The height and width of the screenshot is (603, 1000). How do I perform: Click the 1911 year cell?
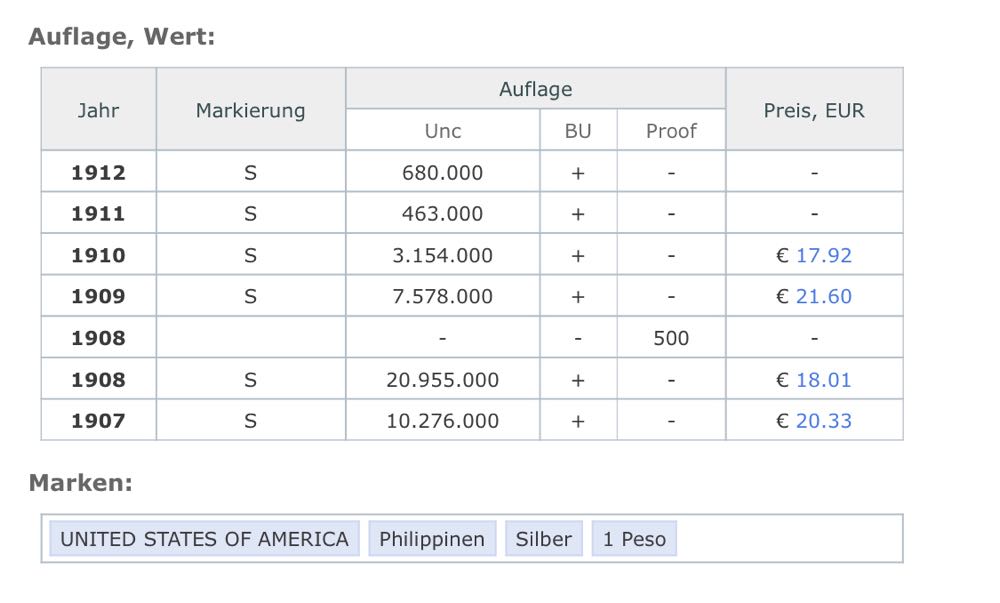tap(98, 214)
